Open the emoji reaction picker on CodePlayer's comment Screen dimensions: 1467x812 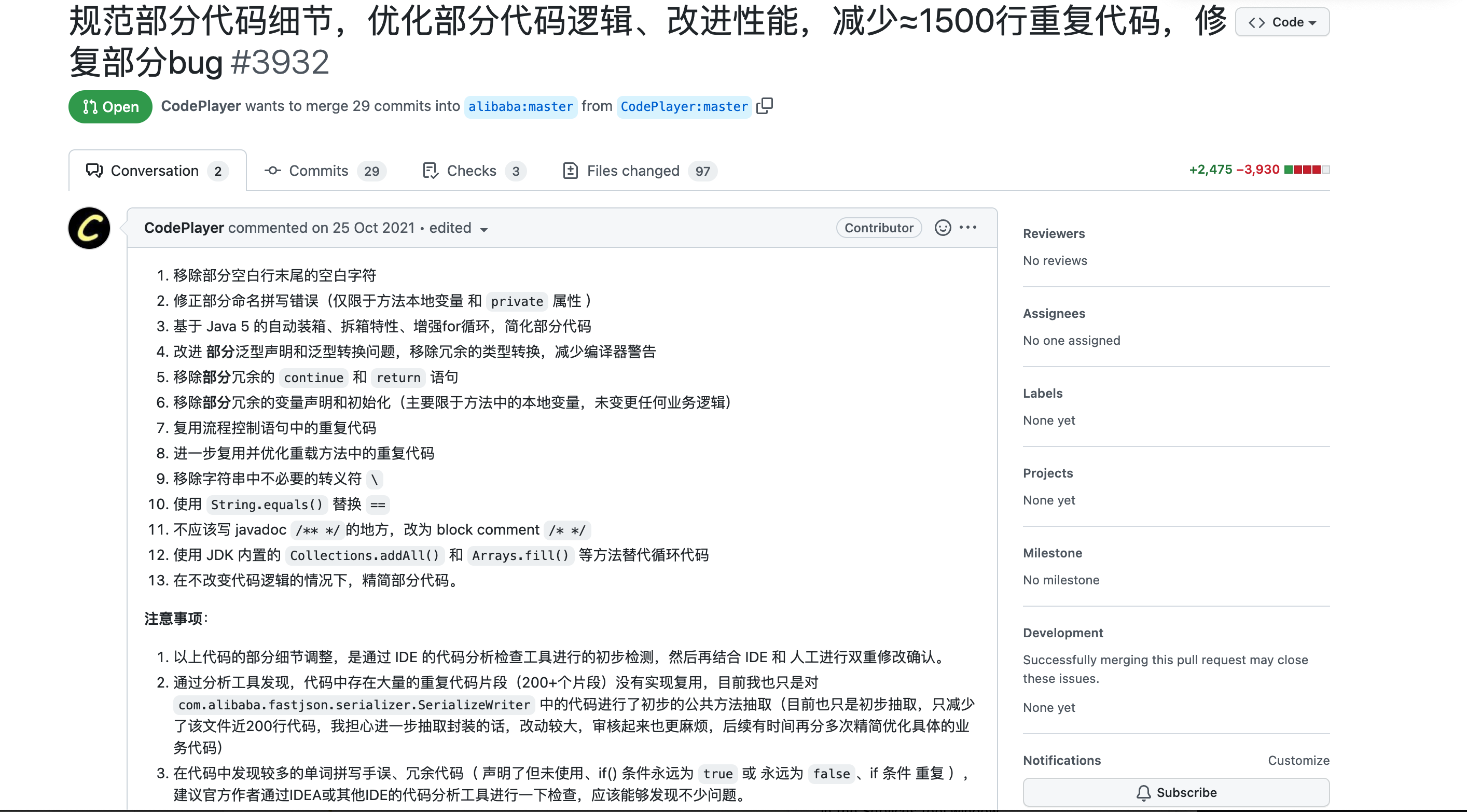tap(943, 228)
